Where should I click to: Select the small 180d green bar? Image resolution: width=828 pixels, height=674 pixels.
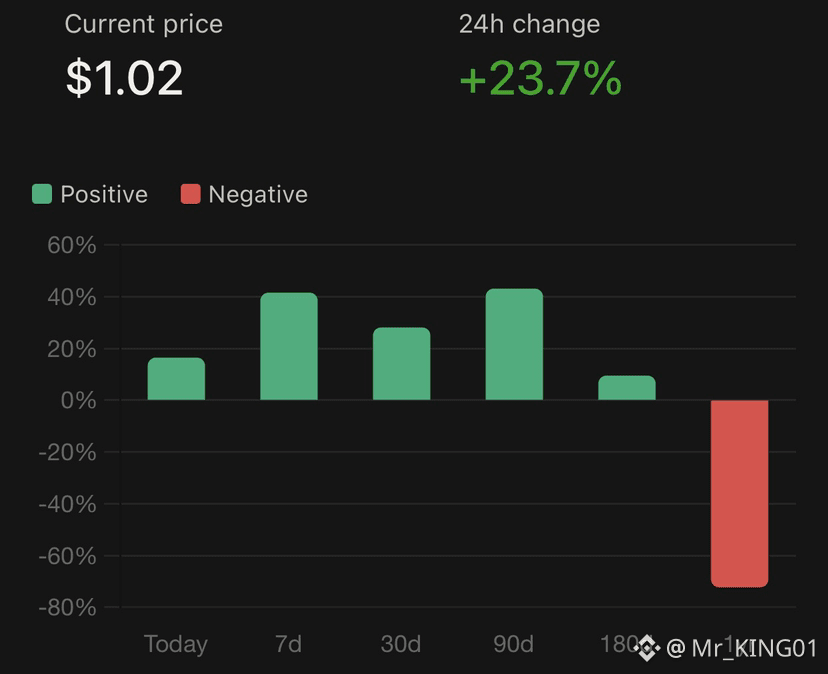(627, 388)
